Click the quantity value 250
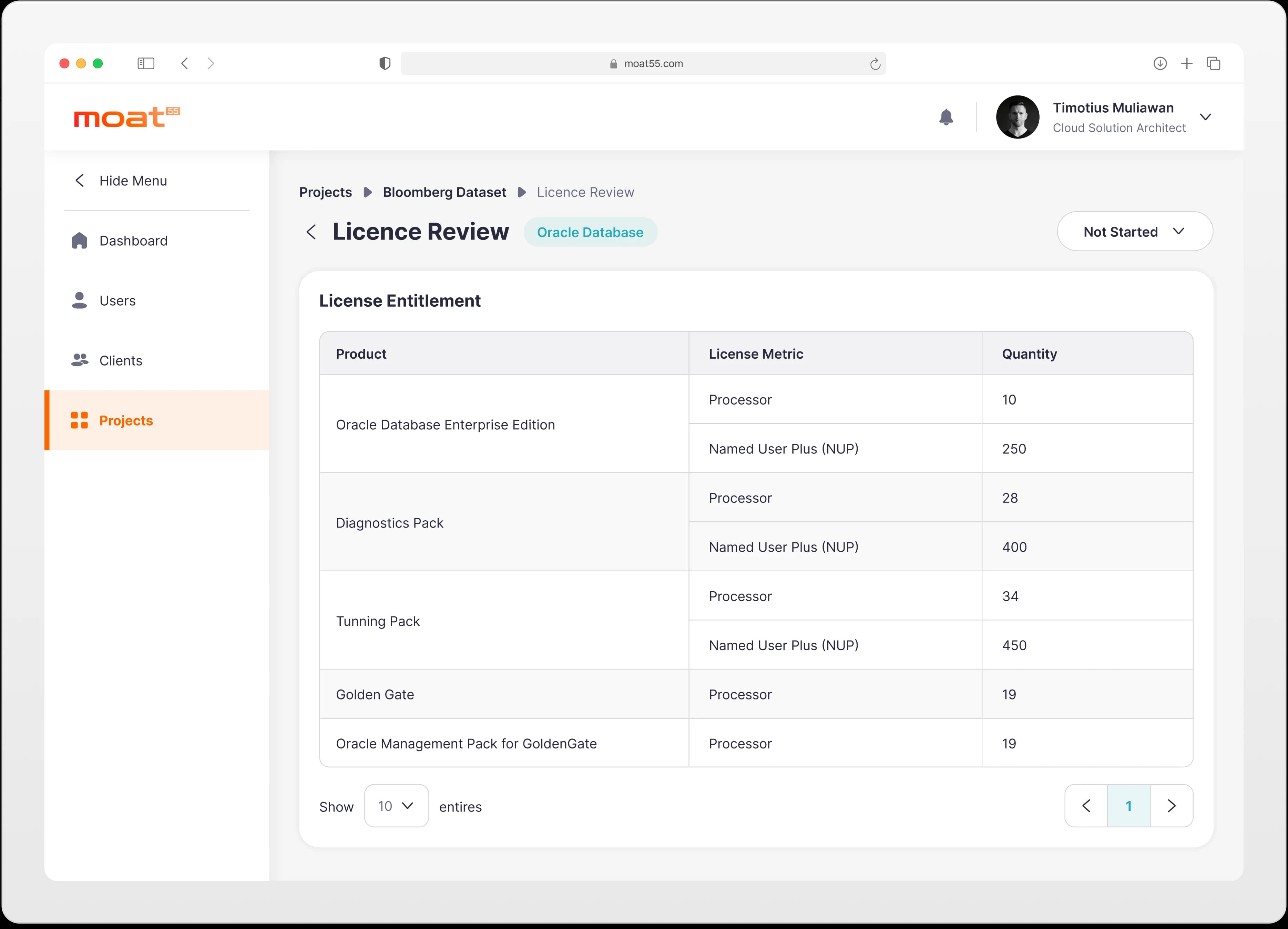 click(1014, 449)
